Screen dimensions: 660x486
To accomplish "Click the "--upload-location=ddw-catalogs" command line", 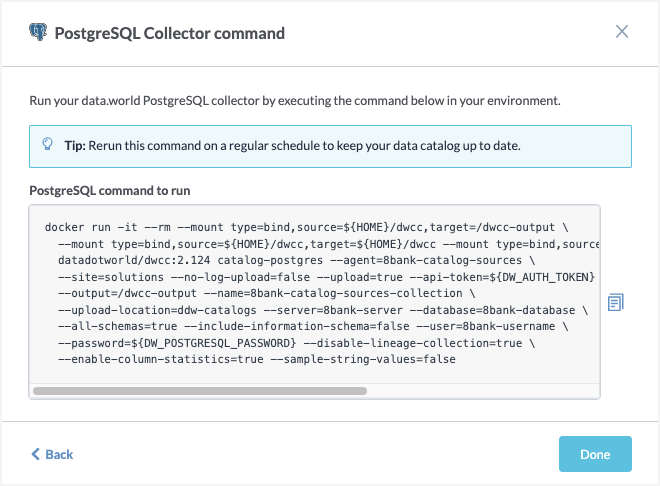I will [x=323, y=310].
